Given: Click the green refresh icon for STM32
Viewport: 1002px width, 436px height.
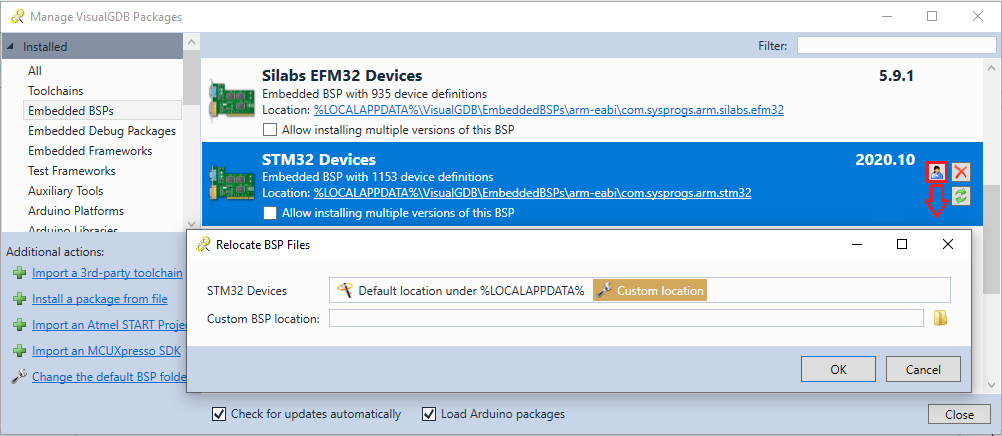Looking at the screenshot, I should point(960,196).
